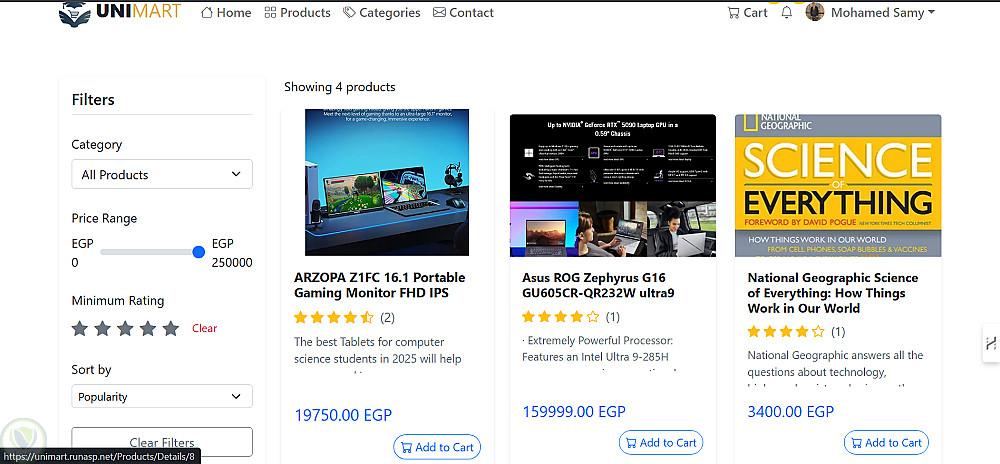The height and width of the screenshot is (464, 1000).
Task: Add Asus ROG Zephyrus to cart
Action: pos(661,443)
